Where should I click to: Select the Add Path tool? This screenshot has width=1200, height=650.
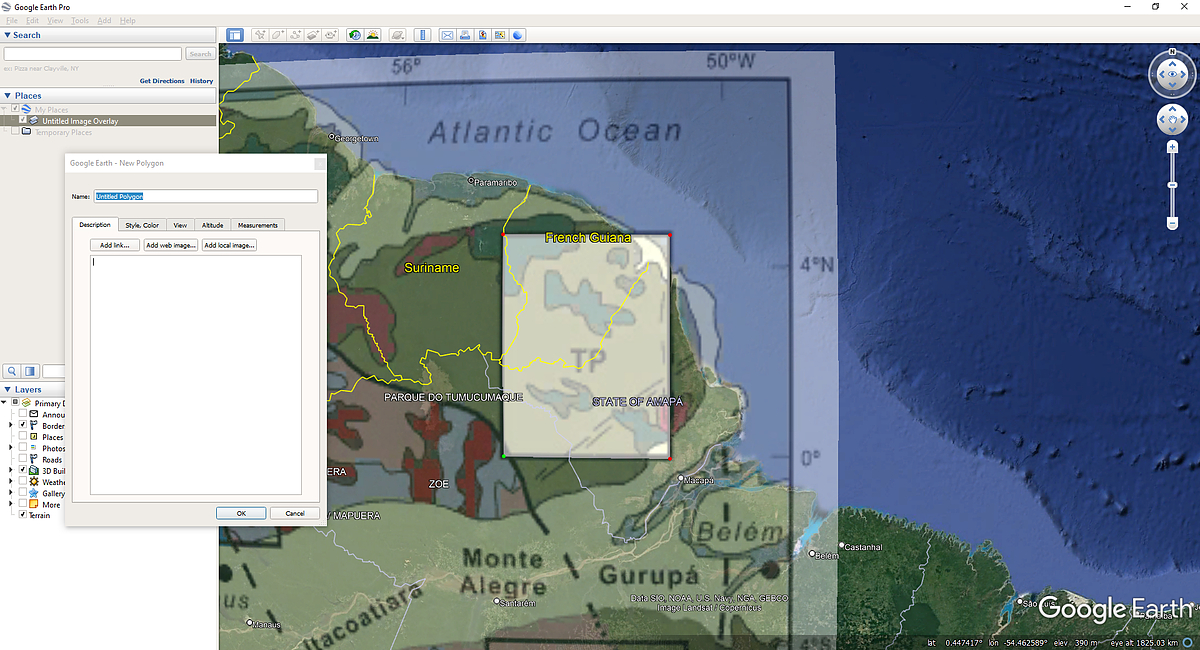pos(296,34)
